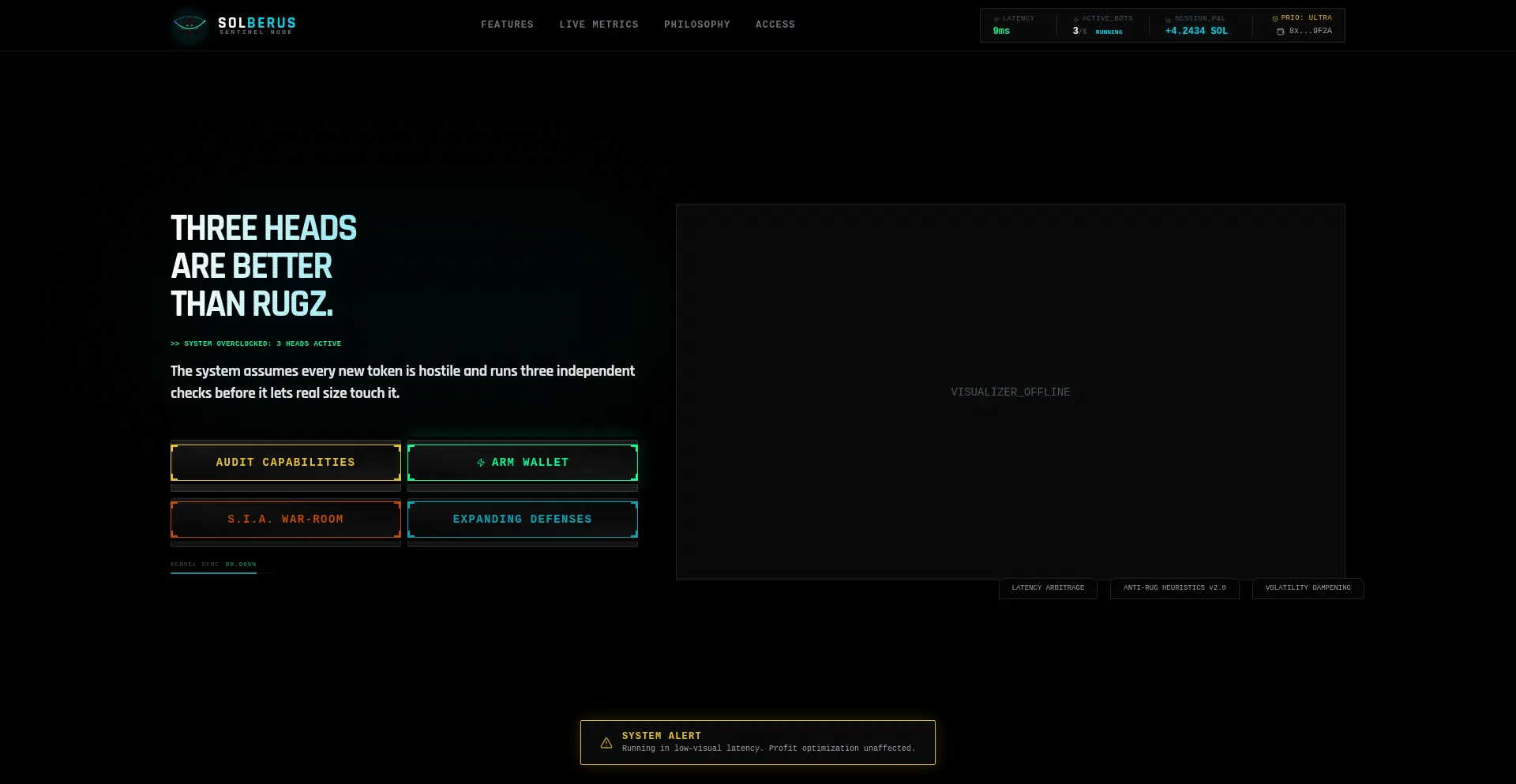The image size is (1516, 784).
Task: Click the shield icon beside PRIO: ULTRA
Action: point(1275,18)
